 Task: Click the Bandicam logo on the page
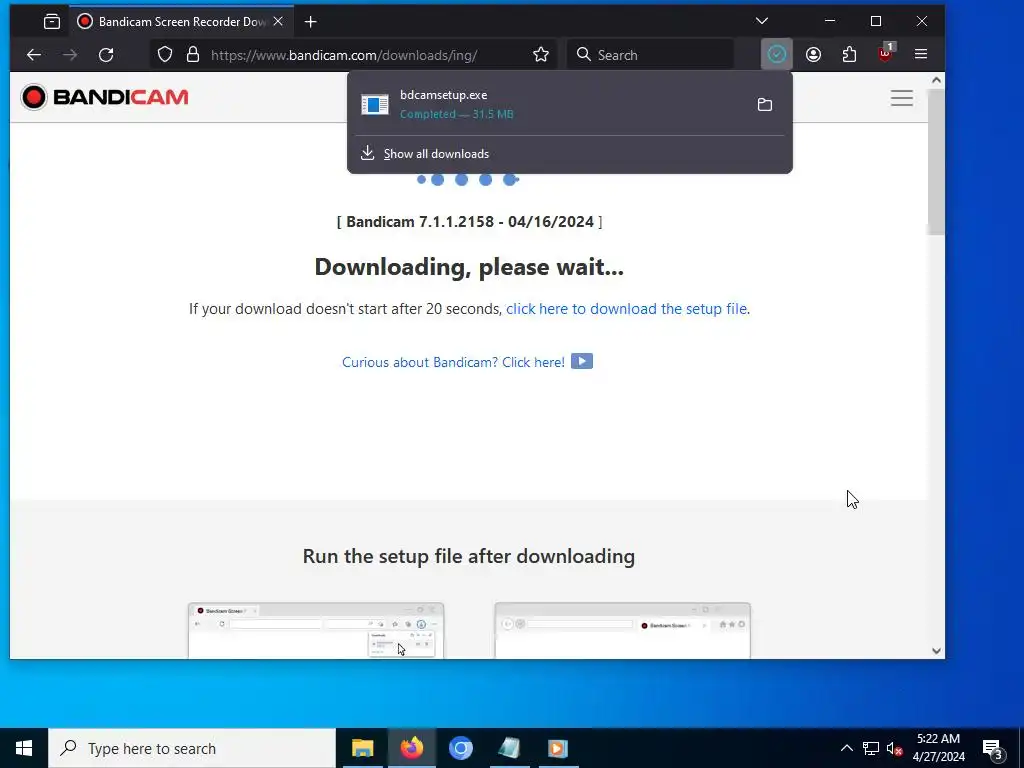(x=104, y=97)
